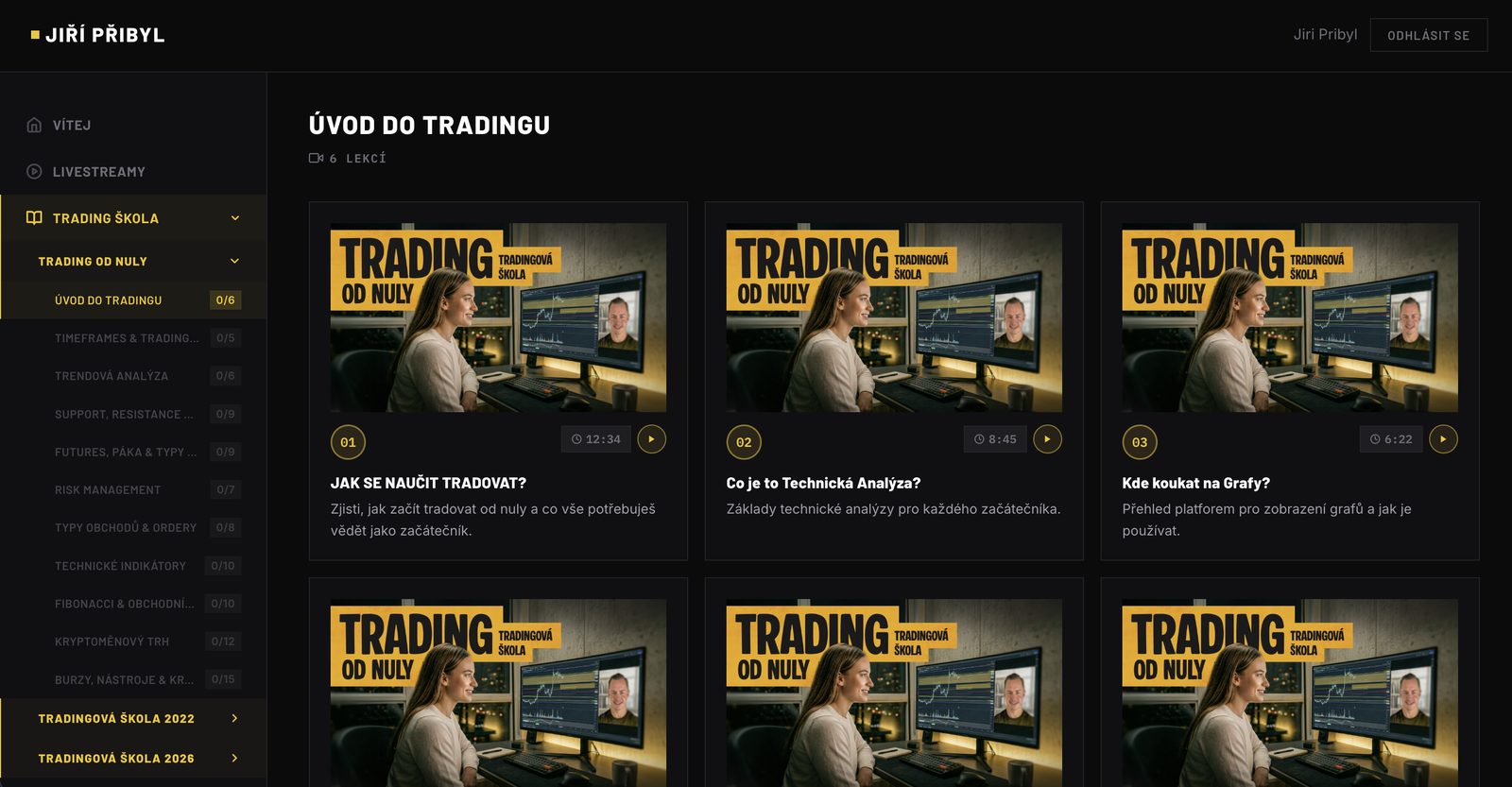Open the Vítej home icon
The width and height of the screenshot is (1512, 787).
(x=34, y=125)
